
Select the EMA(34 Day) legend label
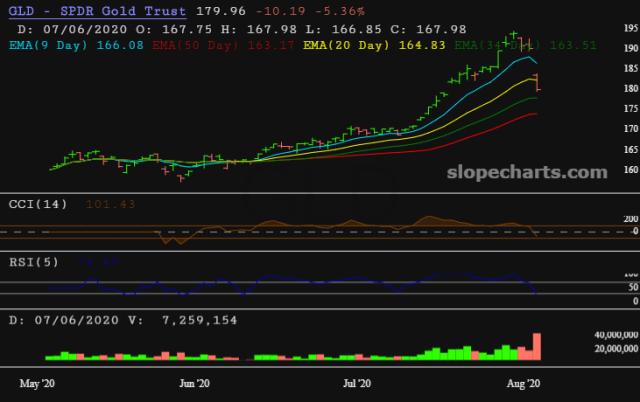pos(497,45)
